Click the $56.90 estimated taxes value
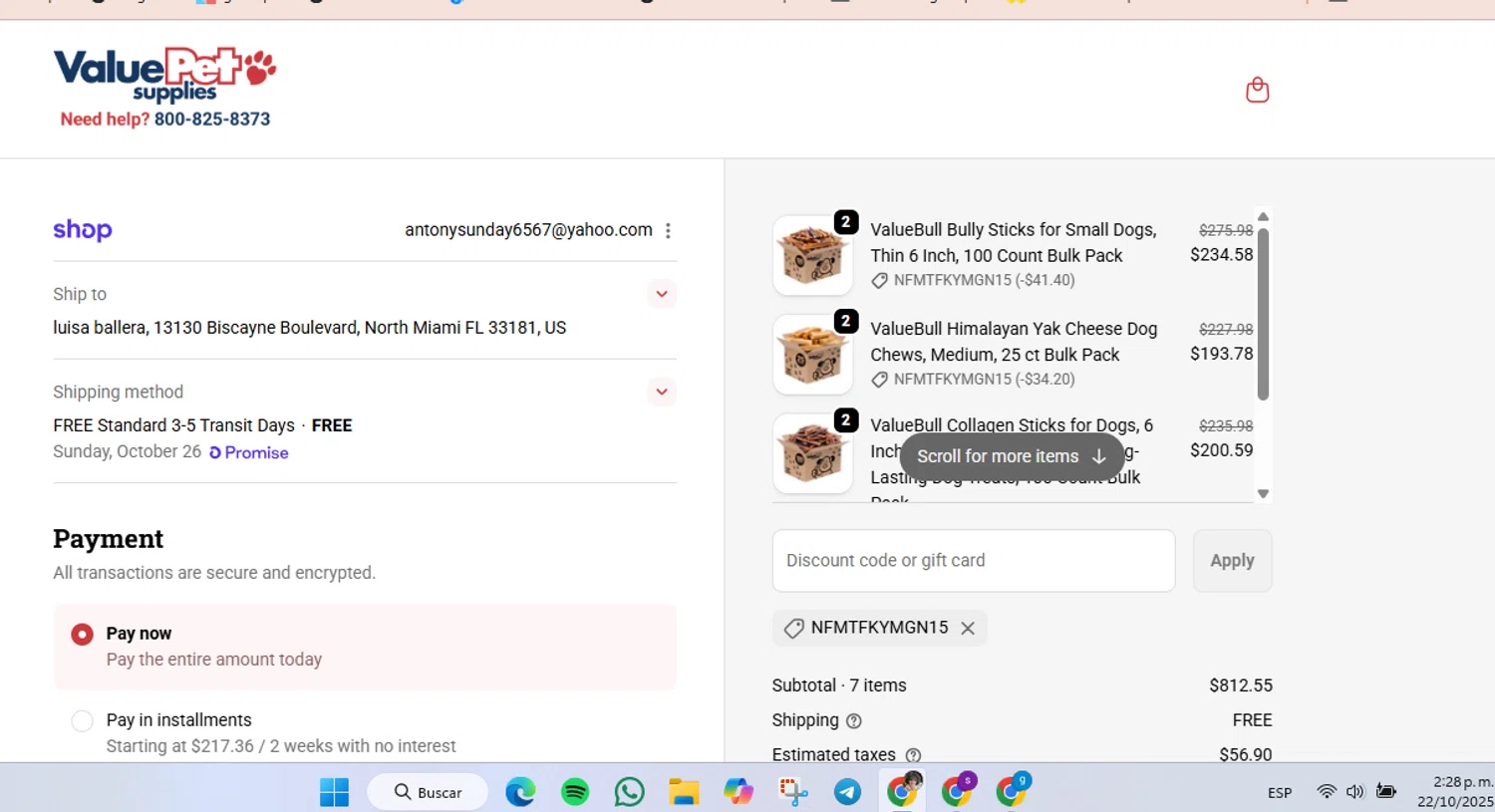The image size is (1495, 812). pos(1246,755)
